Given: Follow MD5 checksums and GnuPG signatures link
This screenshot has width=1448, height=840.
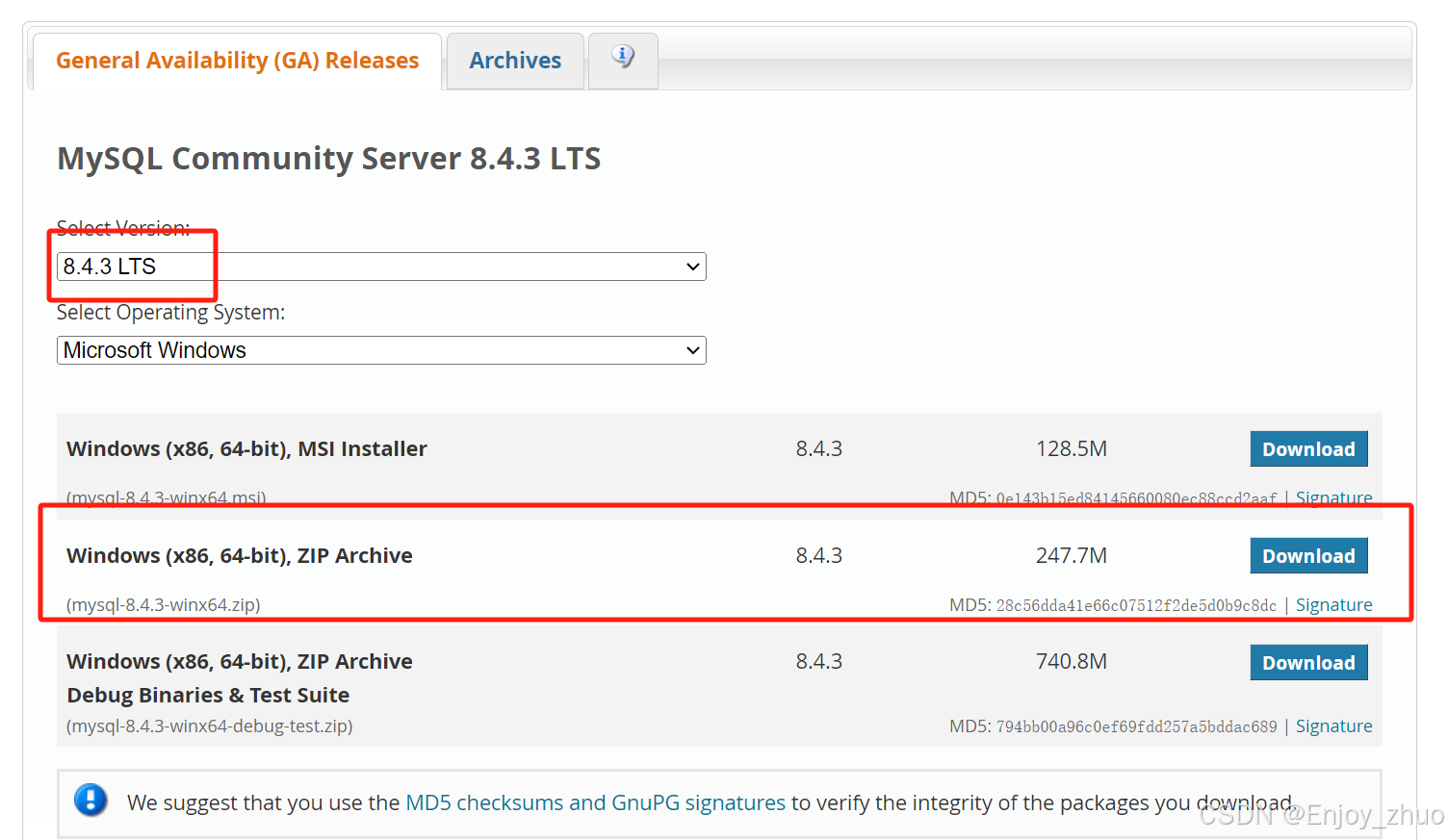Looking at the screenshot, I should click(x=595, y=802).
